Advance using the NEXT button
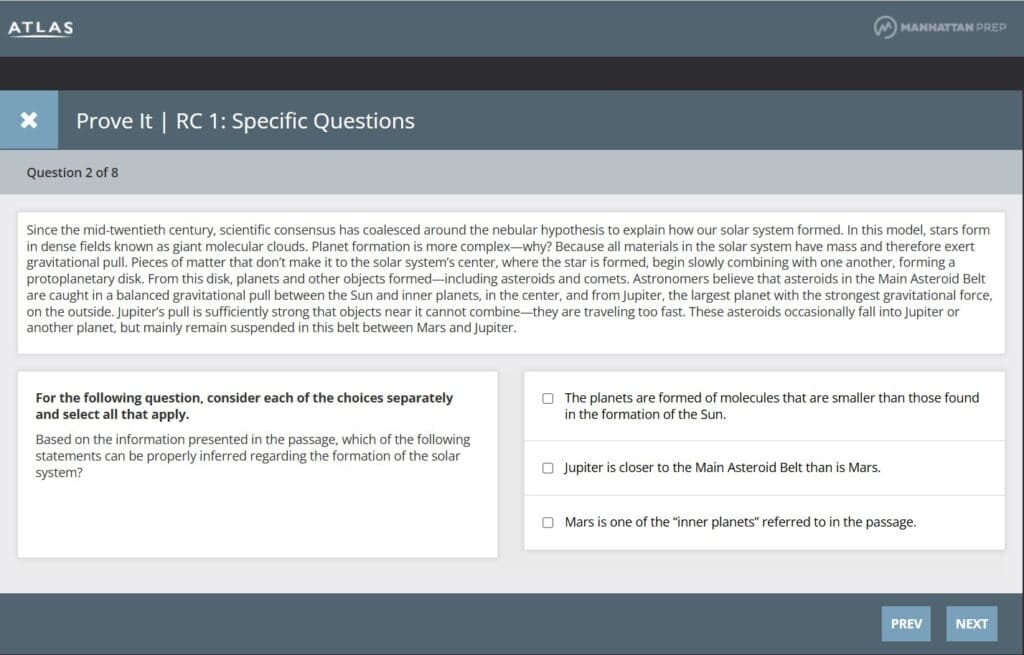The height and width of the screenshot is (655, 1024). click(x=971, y=623)
